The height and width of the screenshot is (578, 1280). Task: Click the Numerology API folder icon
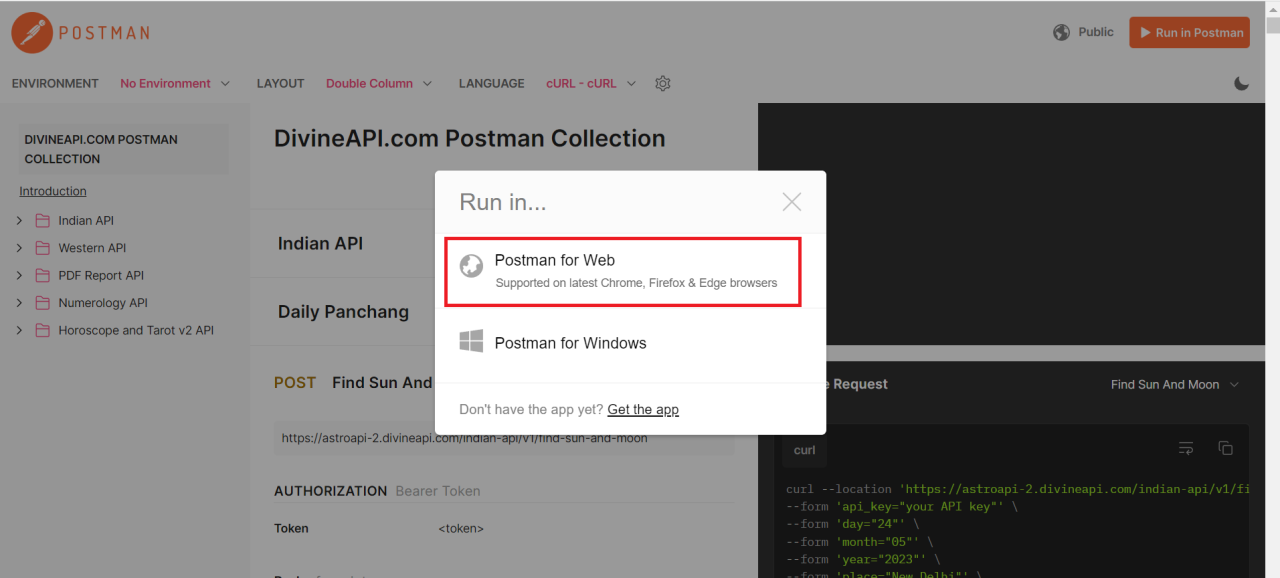click(42, 303)
